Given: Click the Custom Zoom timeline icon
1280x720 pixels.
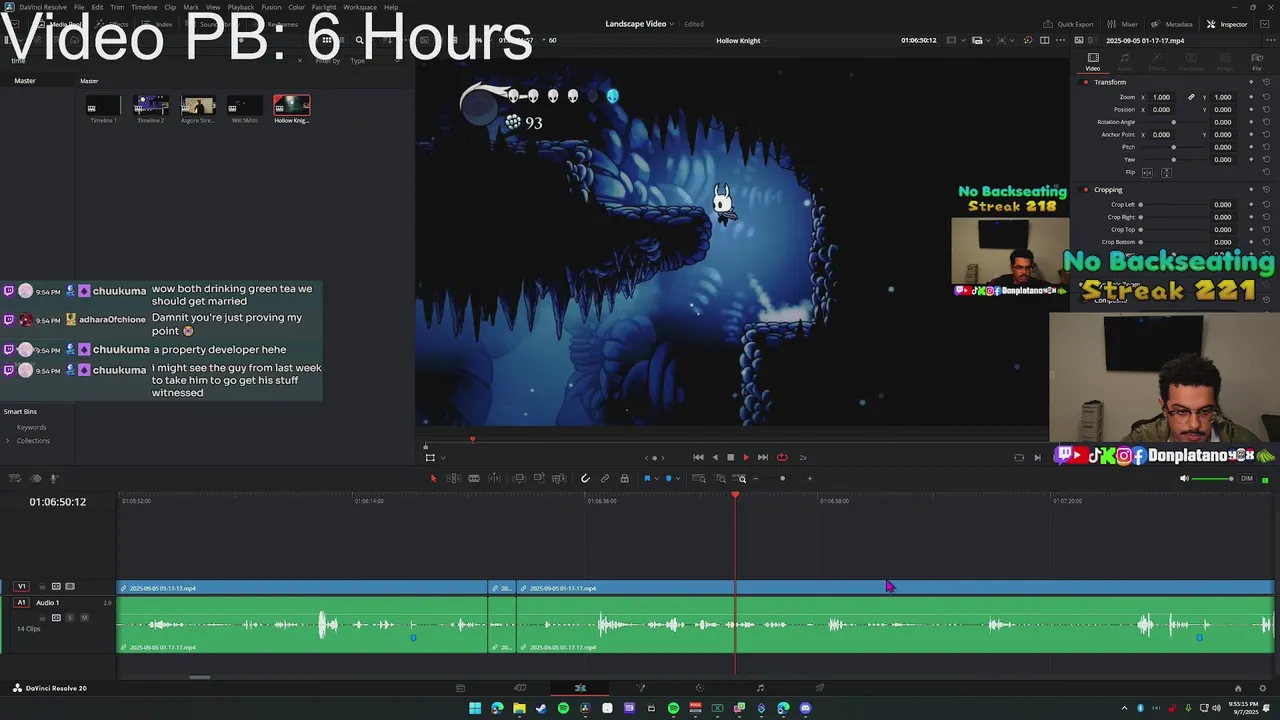Looking at the screenshot, I should (x=741, y=478).
